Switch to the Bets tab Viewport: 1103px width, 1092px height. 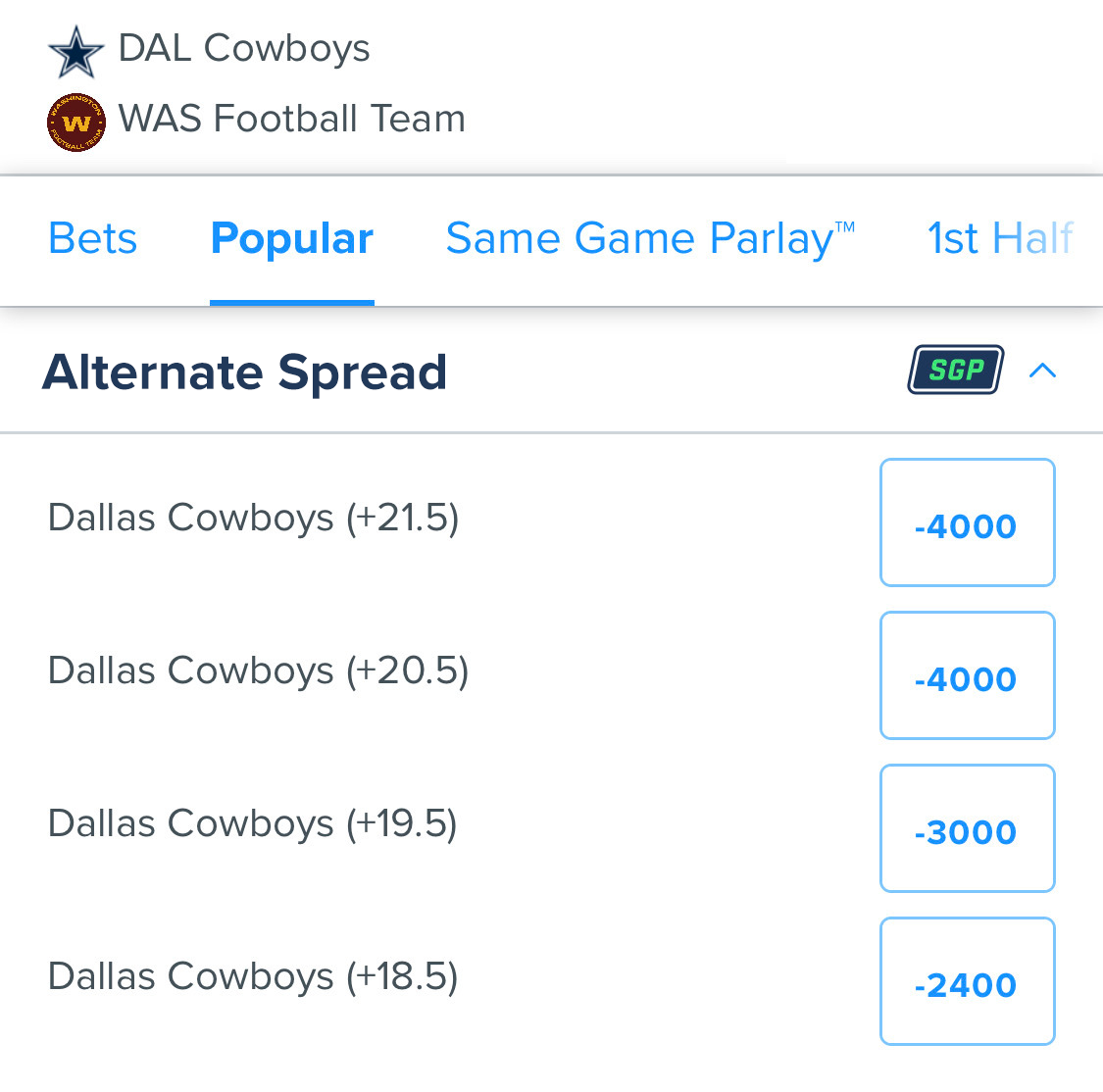coord(92,237)
